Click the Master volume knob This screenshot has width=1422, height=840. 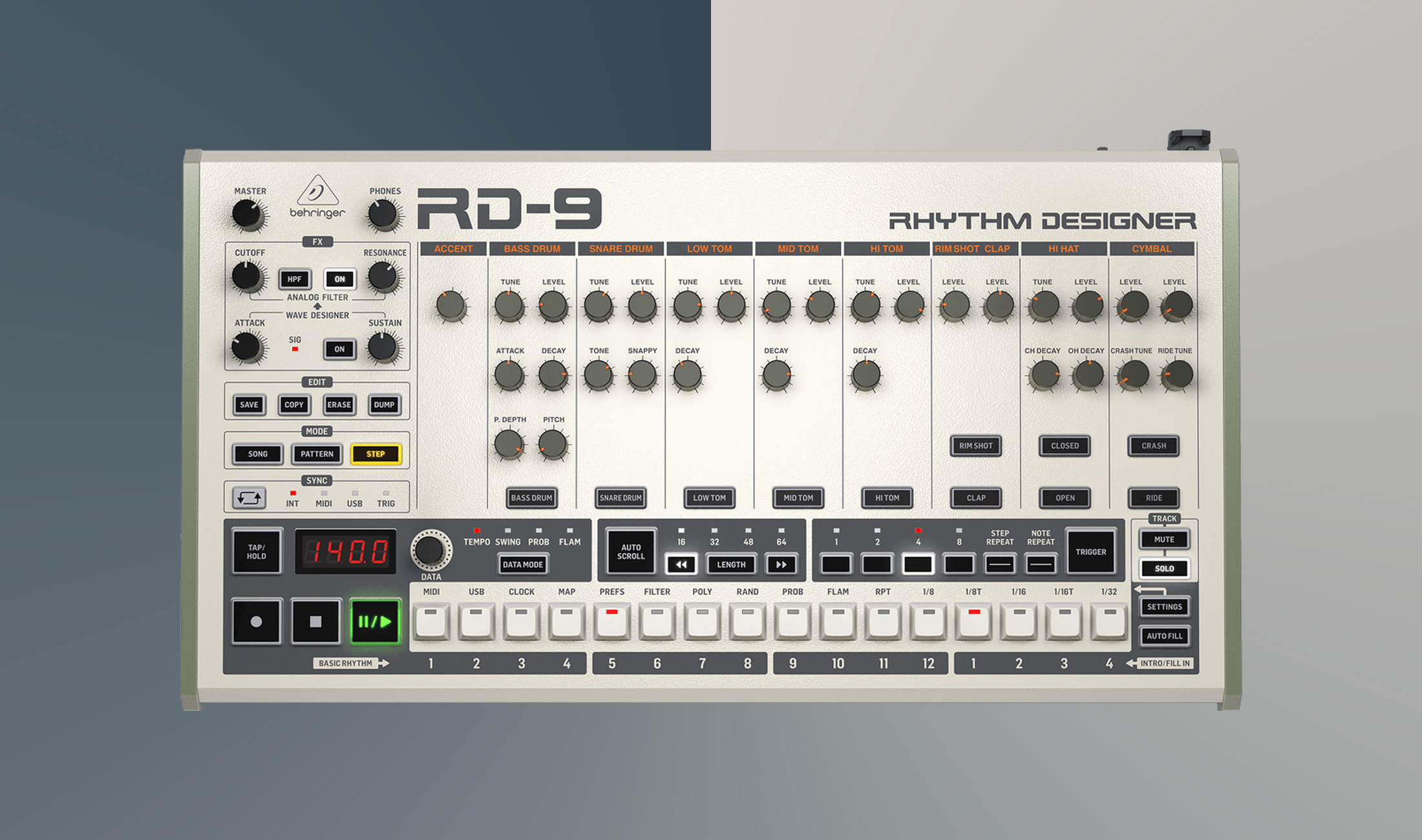(246, 213)
